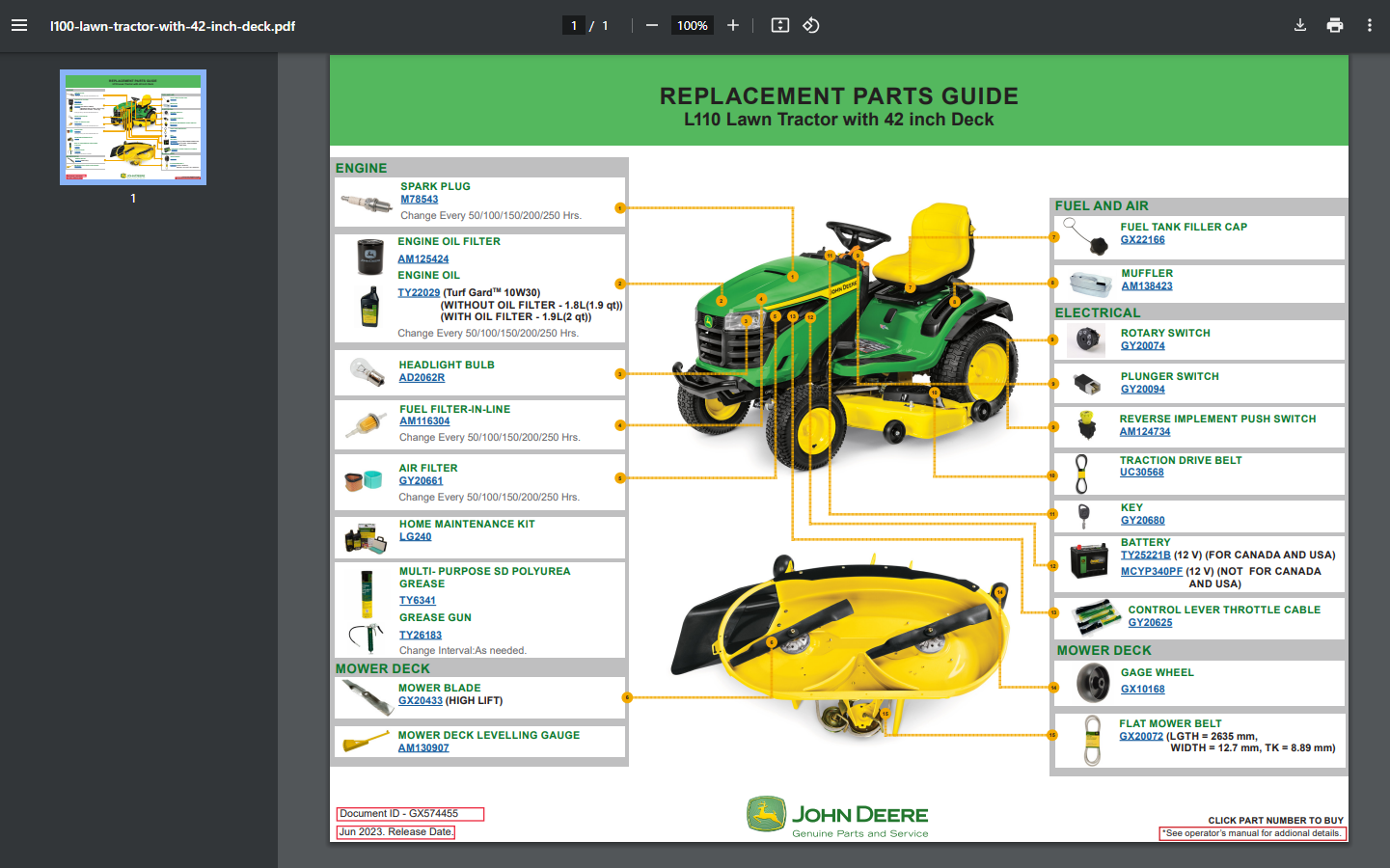1390x868 pixels.
Task: Click the mower blade image
Action: 368,697
